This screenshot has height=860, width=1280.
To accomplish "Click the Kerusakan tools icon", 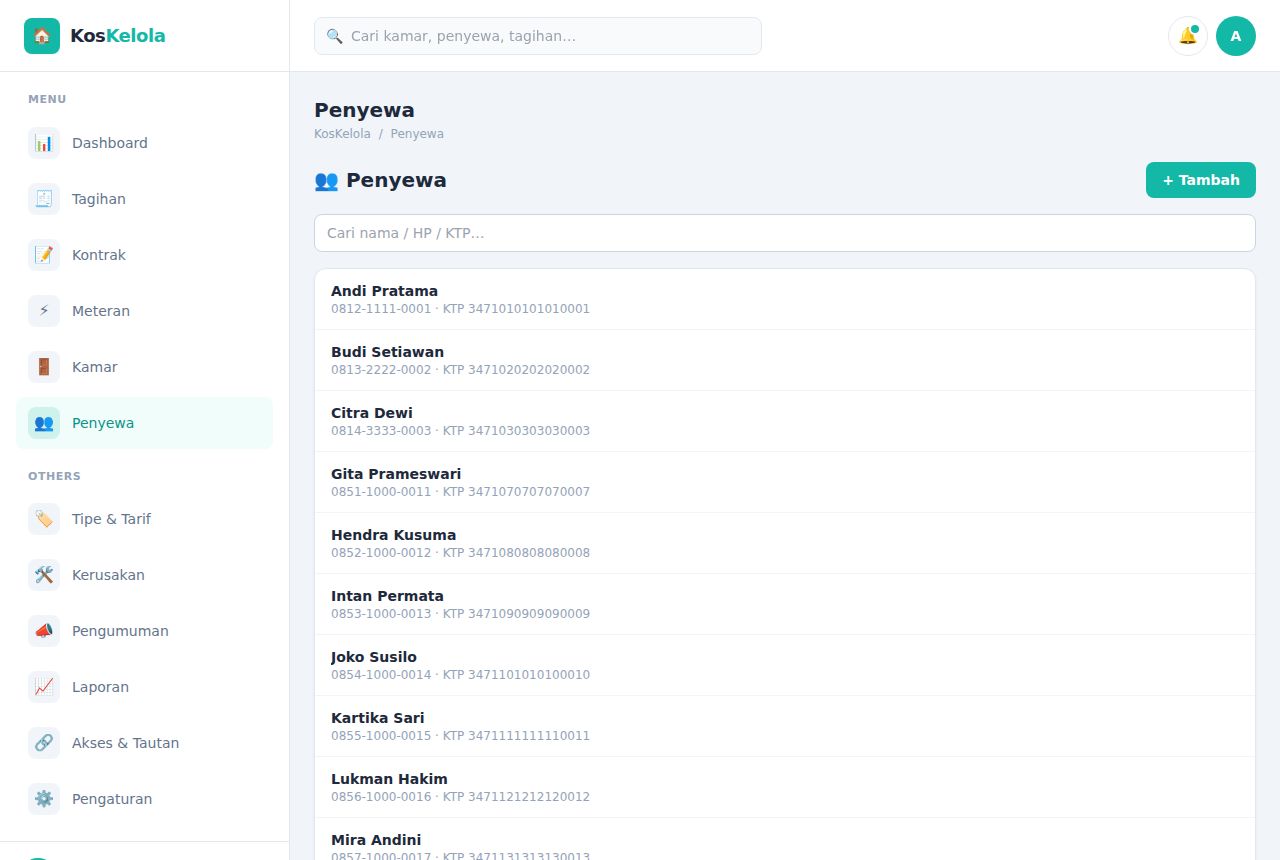I will pyautogui.click(x=44, y=575).
